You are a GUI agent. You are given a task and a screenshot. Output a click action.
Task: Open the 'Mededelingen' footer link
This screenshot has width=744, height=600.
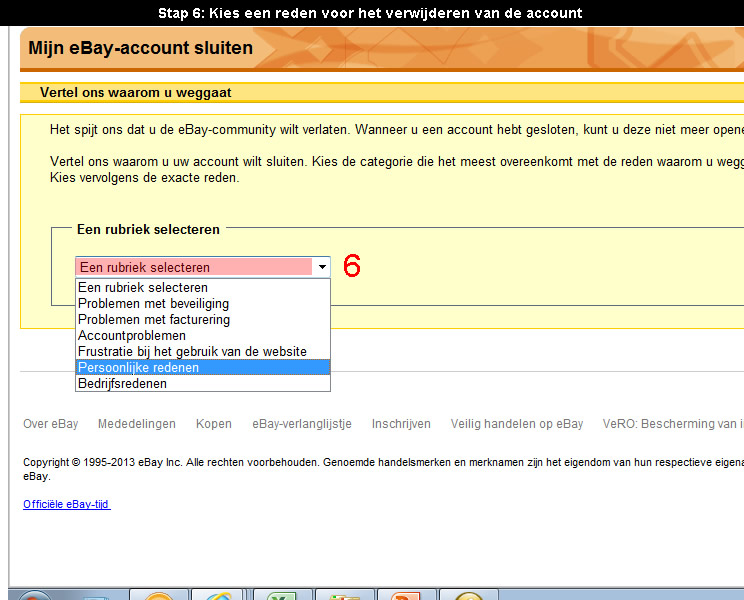click(x=137, y=424)
